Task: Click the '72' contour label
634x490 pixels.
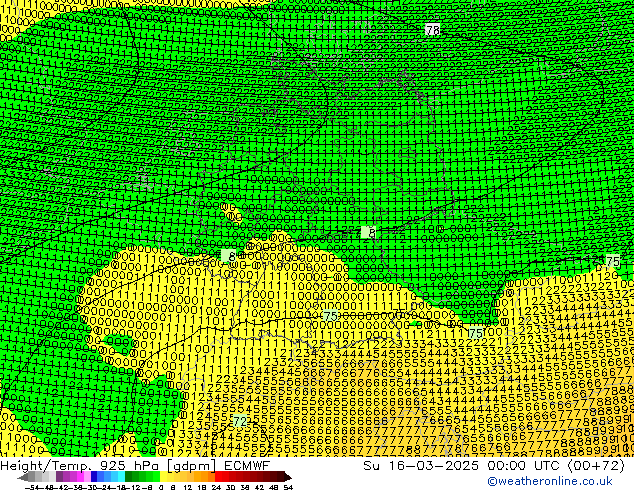Action: point(240,421)
